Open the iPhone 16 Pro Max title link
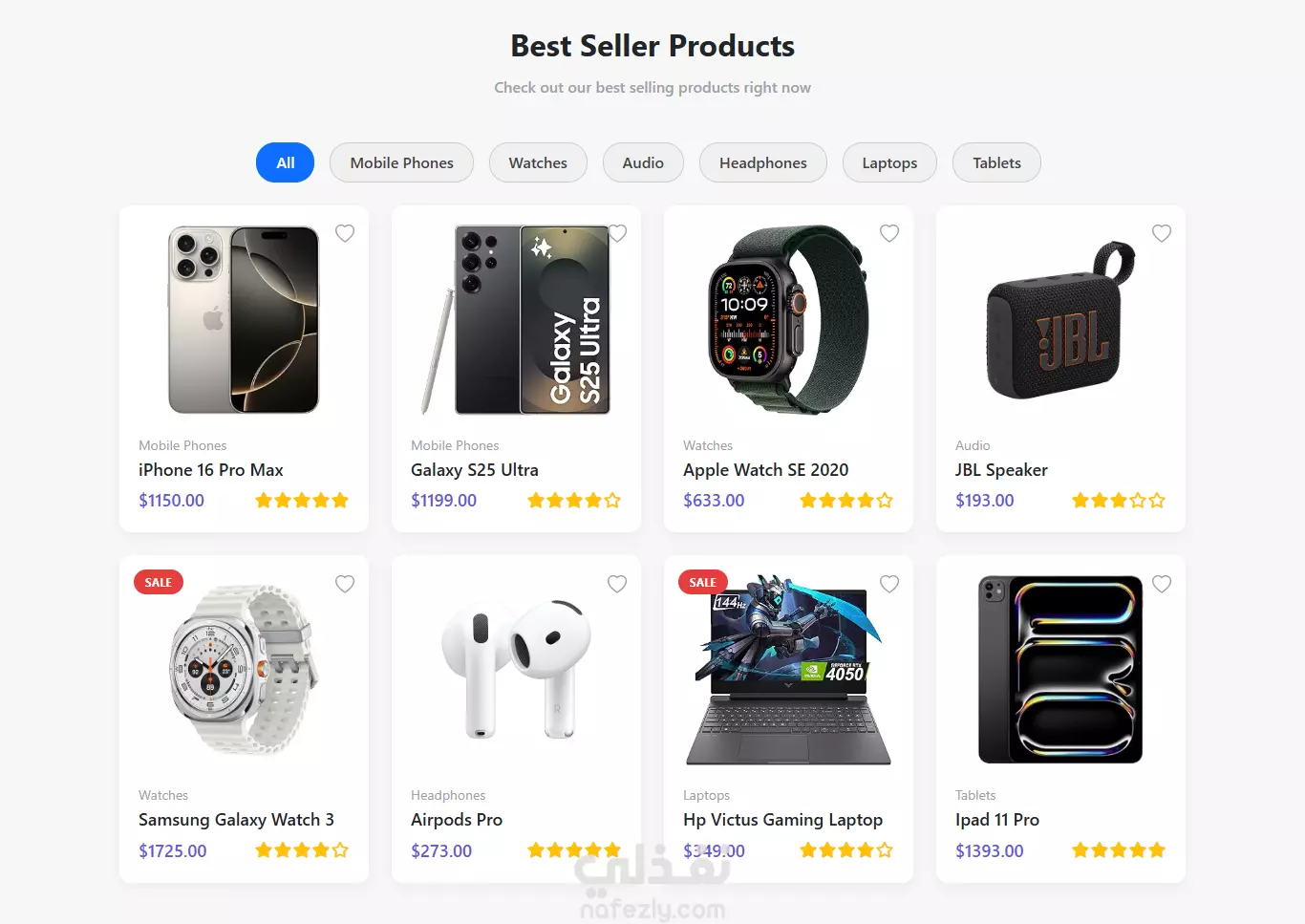The width and height of the screenshot is (1305, 924). point(211,470)
